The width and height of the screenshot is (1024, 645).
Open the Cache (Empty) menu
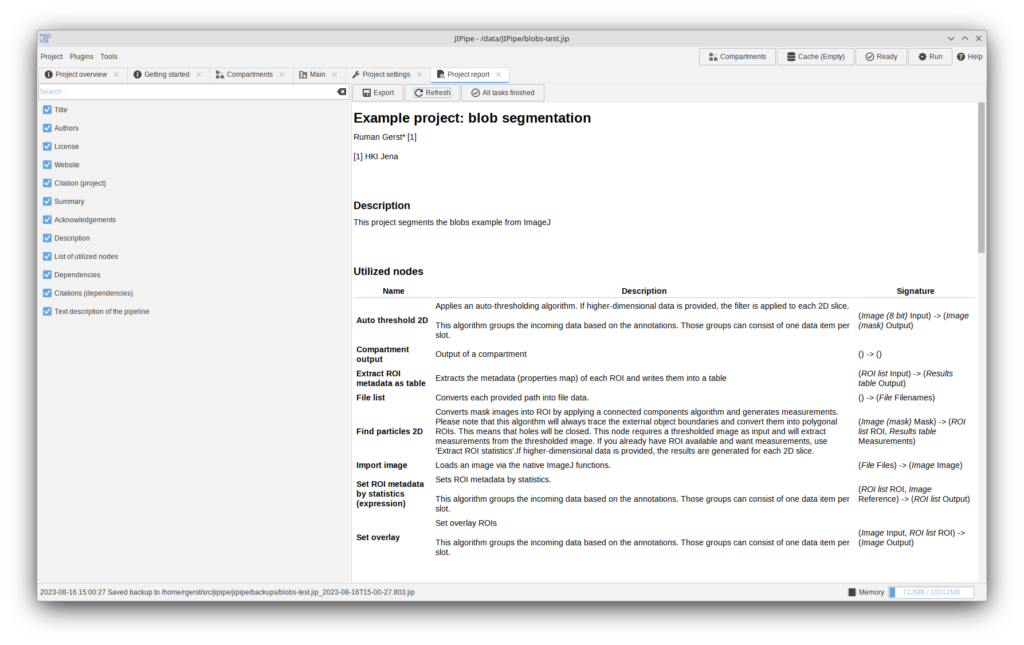click(815, 57)
